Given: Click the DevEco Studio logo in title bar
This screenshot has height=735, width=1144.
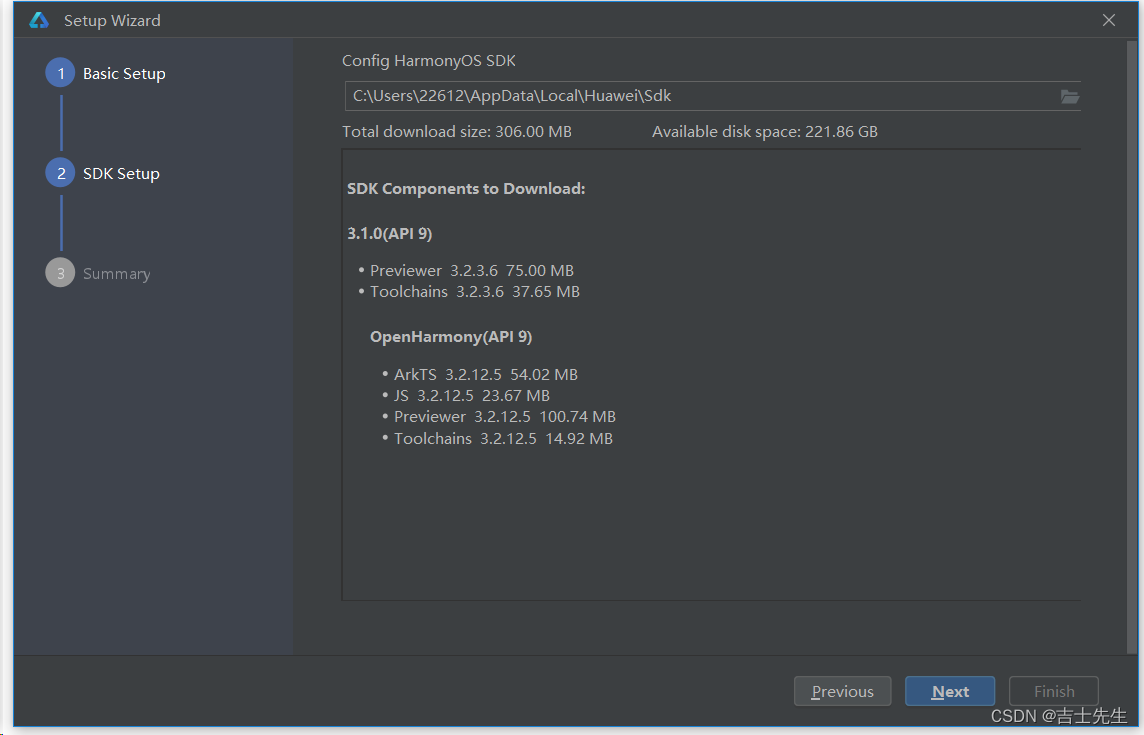Looking at the screenshot, I should pos(39,20).
